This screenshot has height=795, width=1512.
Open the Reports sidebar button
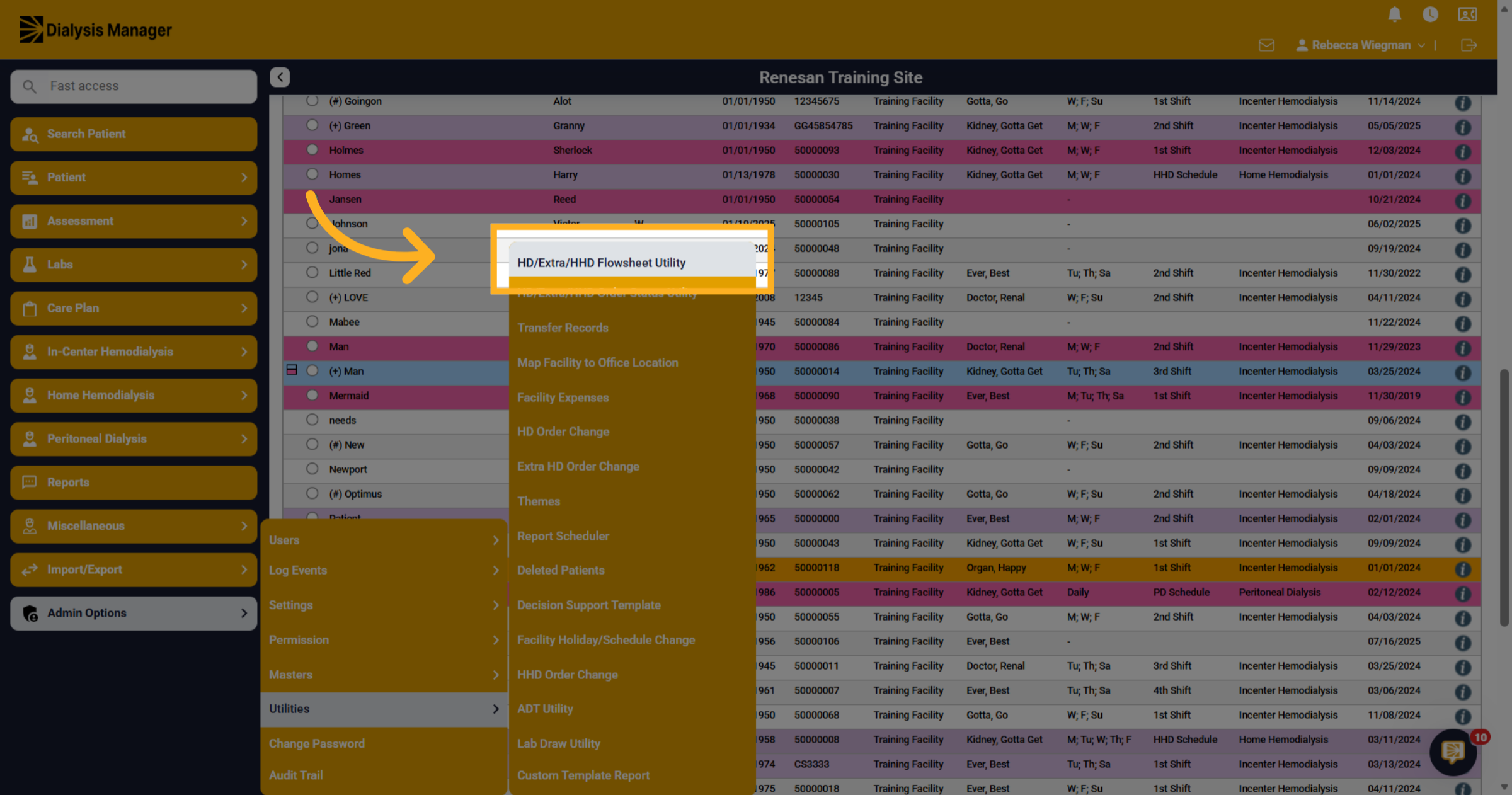[x=134, y=483]
